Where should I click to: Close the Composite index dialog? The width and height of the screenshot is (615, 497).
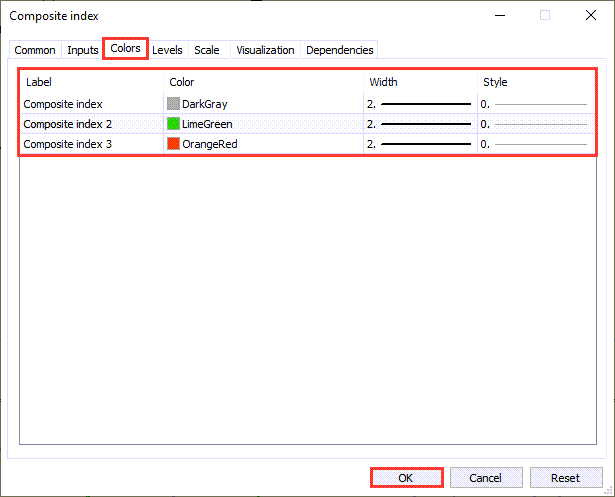590,16
